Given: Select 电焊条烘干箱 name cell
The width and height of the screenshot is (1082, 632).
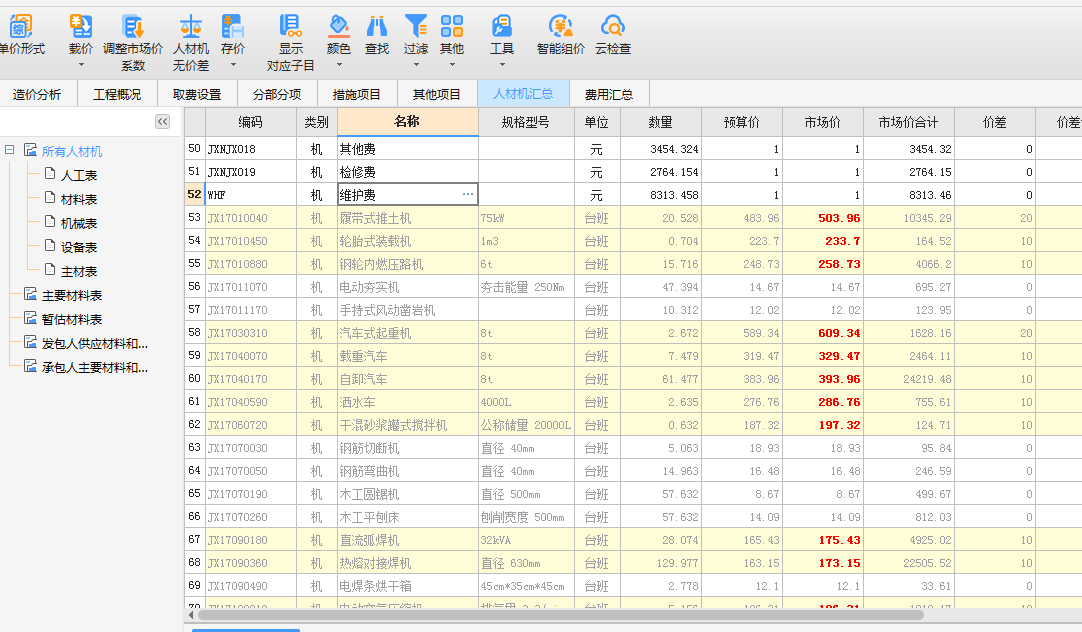Looking at the screenshot, I should click(x=407, y=586).
